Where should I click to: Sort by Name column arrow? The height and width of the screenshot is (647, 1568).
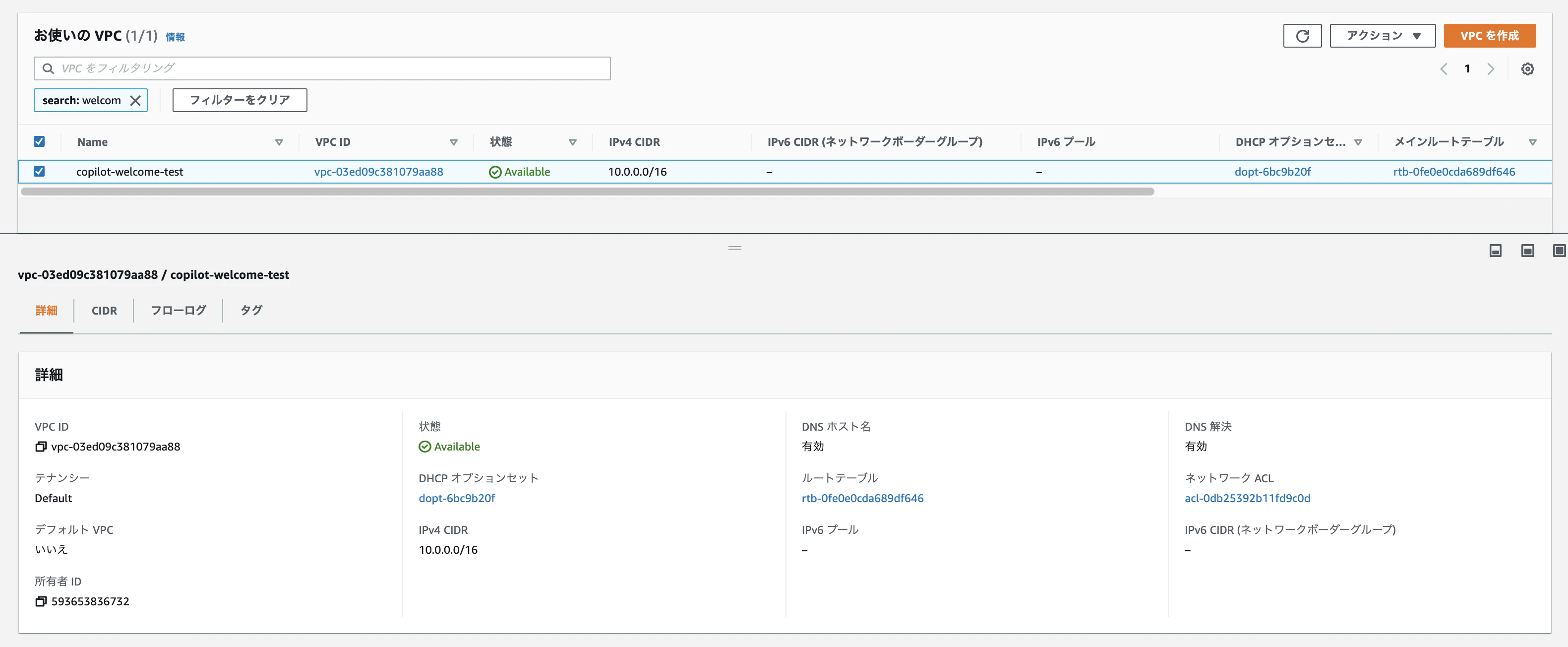tap(279, 142)
